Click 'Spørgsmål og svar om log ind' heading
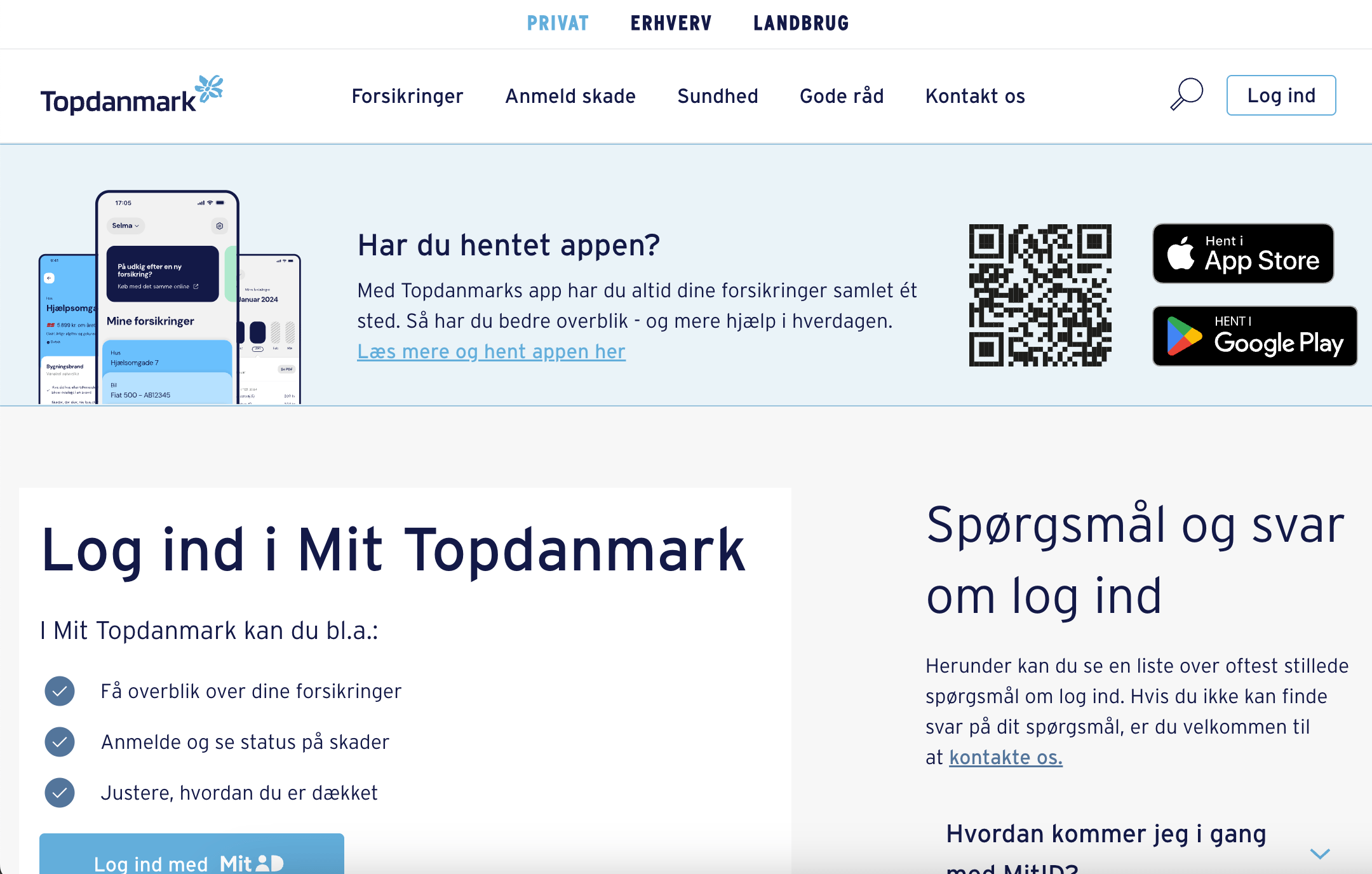 click(x=1135, y=560)
